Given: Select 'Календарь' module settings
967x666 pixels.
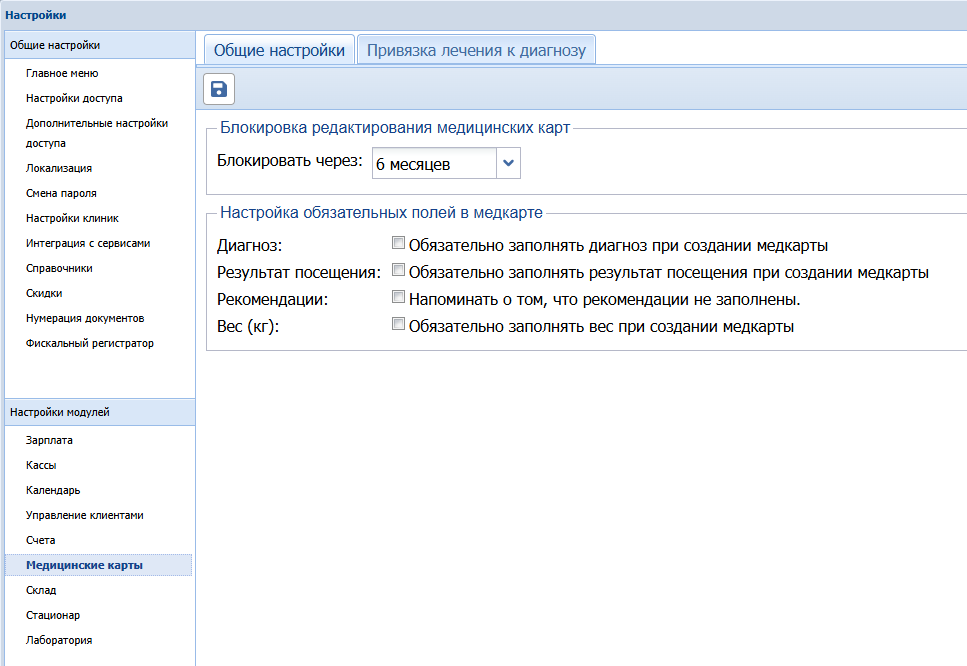Looking at the screenshot, I should tap(53, 490).
